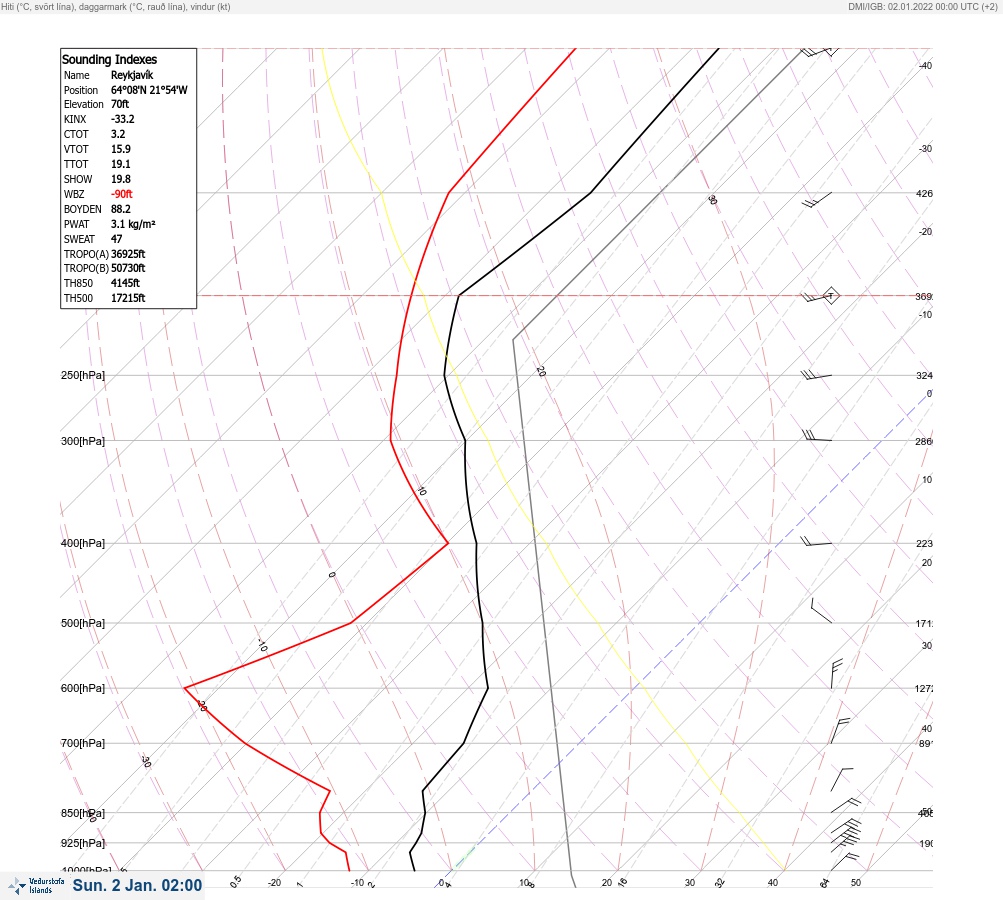Click the 700[hPa] pressure label
This screenshot has height=900, width=1003.
click(83, 743)
